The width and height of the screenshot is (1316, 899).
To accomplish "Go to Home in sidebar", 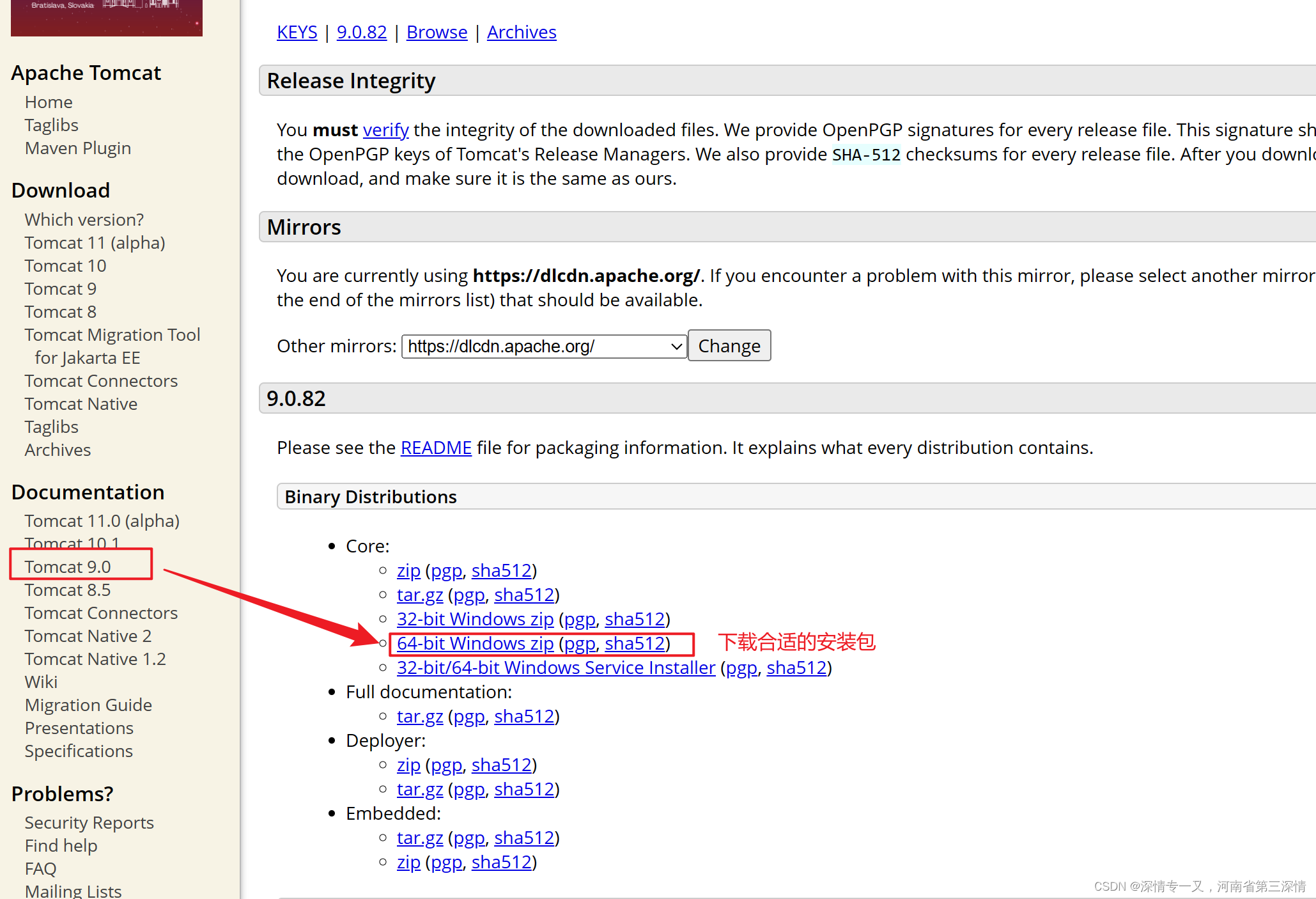I will [49, 102].
